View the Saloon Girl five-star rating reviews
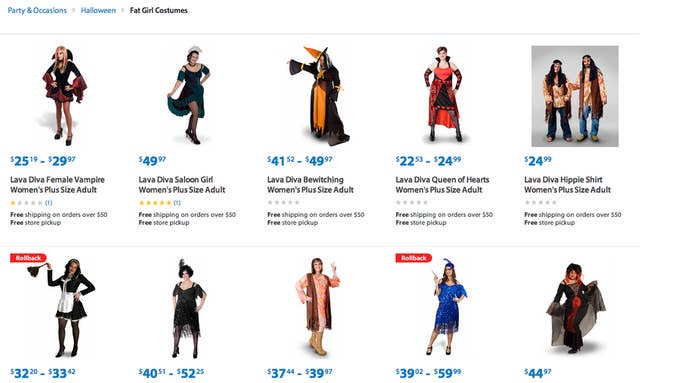700x383 pixels. [x=160, y=203]
